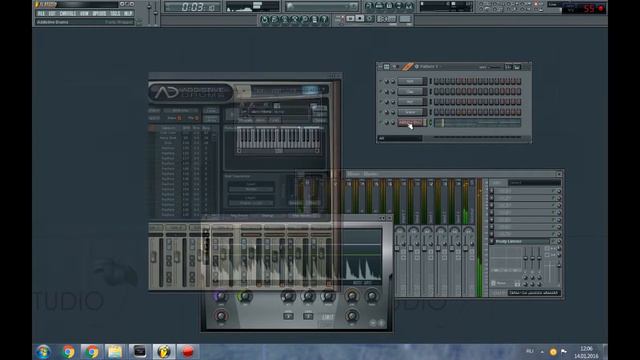Show hidden system tray icons
This screenshot has height=360, width=640.
point(542,351)
